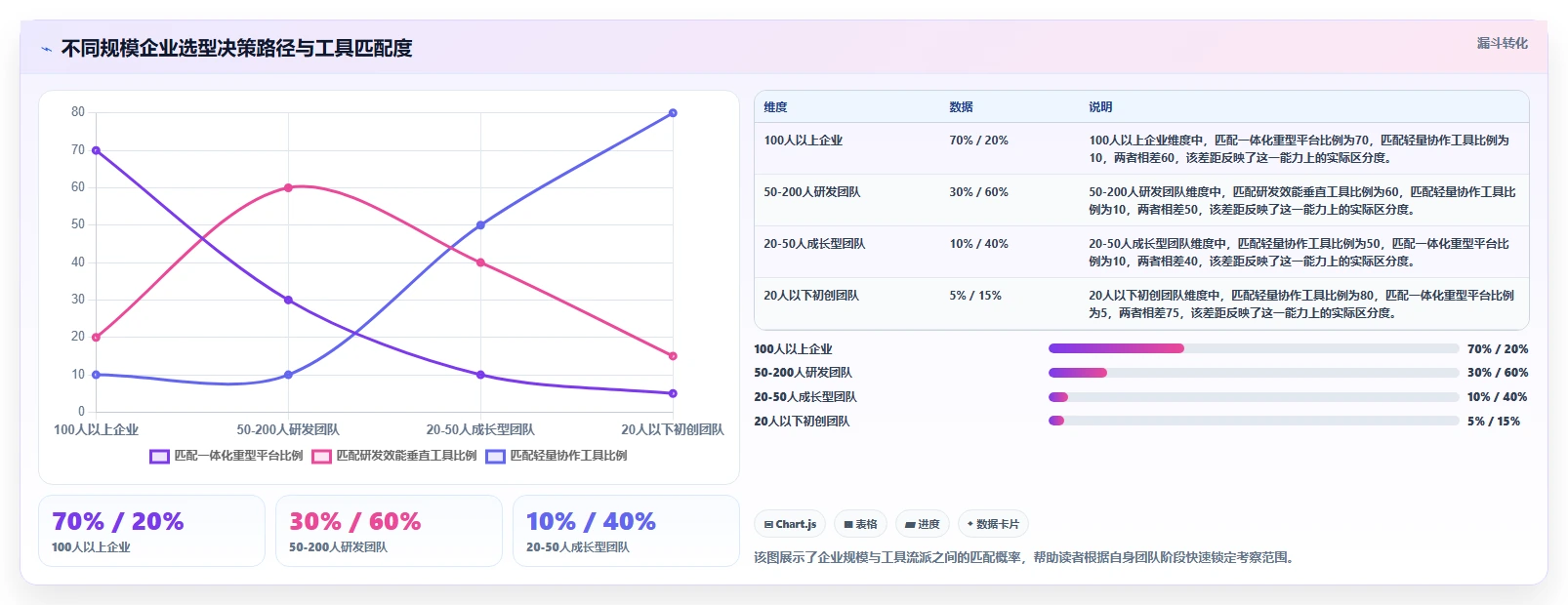Viewport: 1568px width, 605px height.
Task: Click the 表格 chip
Action: click(860, 524)
